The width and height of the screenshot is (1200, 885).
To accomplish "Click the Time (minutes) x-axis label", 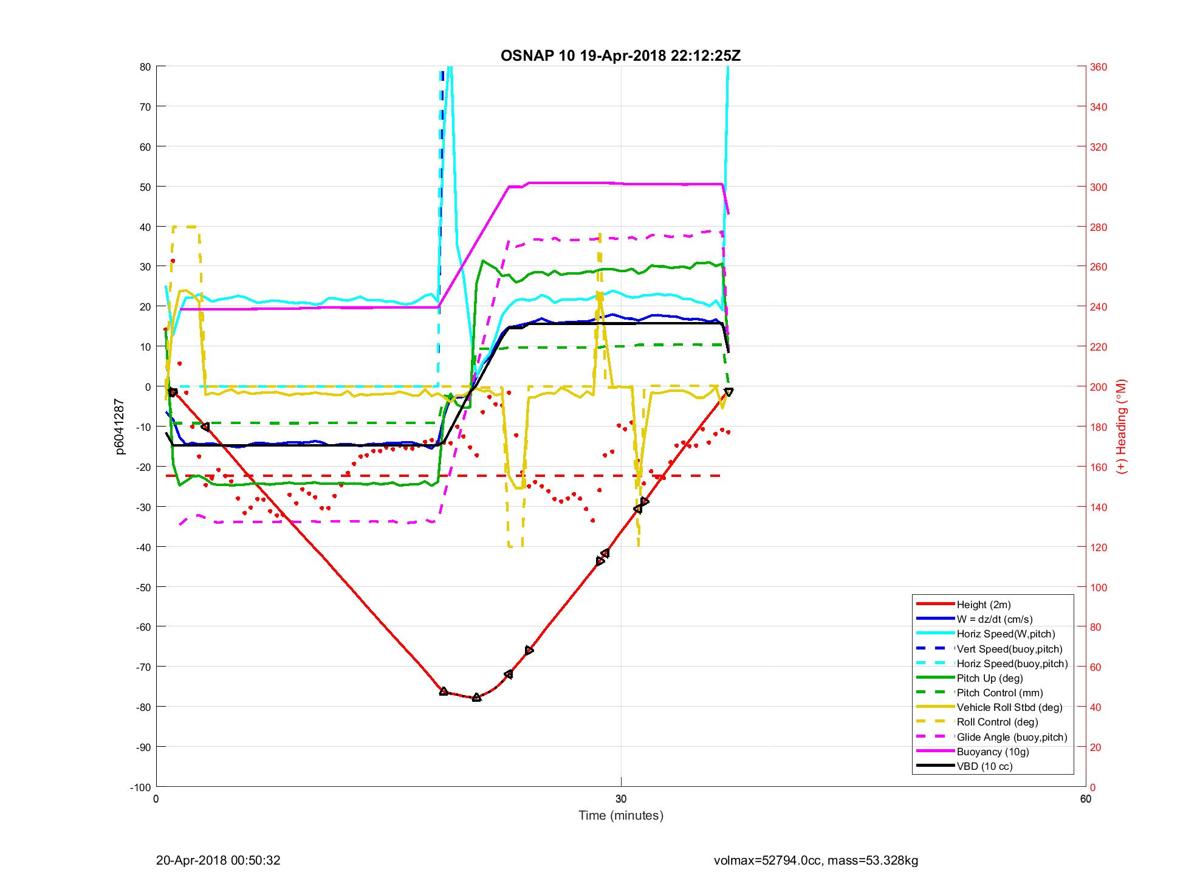I will [620, 815].
